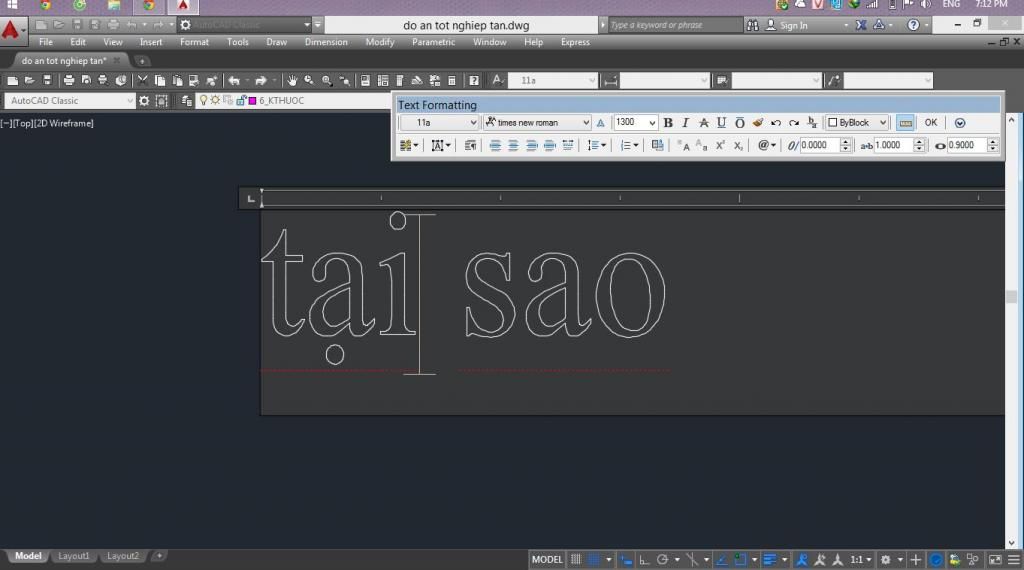Screen dimensions: 1024x570
Task: Click the [2D Wireframe] visual style label
Action: (x=64, y=123)
